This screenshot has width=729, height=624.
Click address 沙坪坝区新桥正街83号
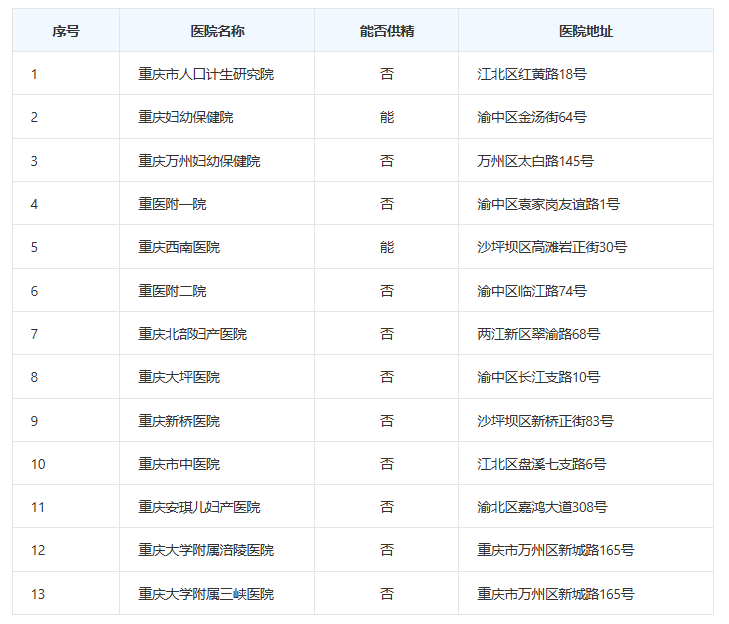click(545, 421)
